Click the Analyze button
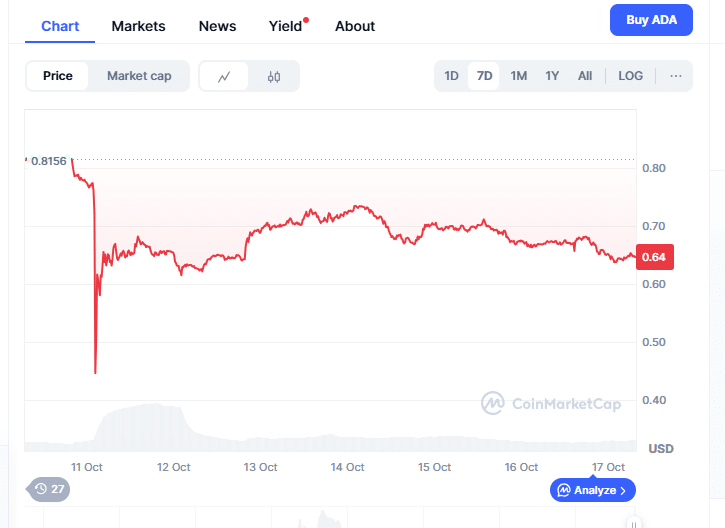The width and height of the screenshot is (725, 528). point(592,490)
